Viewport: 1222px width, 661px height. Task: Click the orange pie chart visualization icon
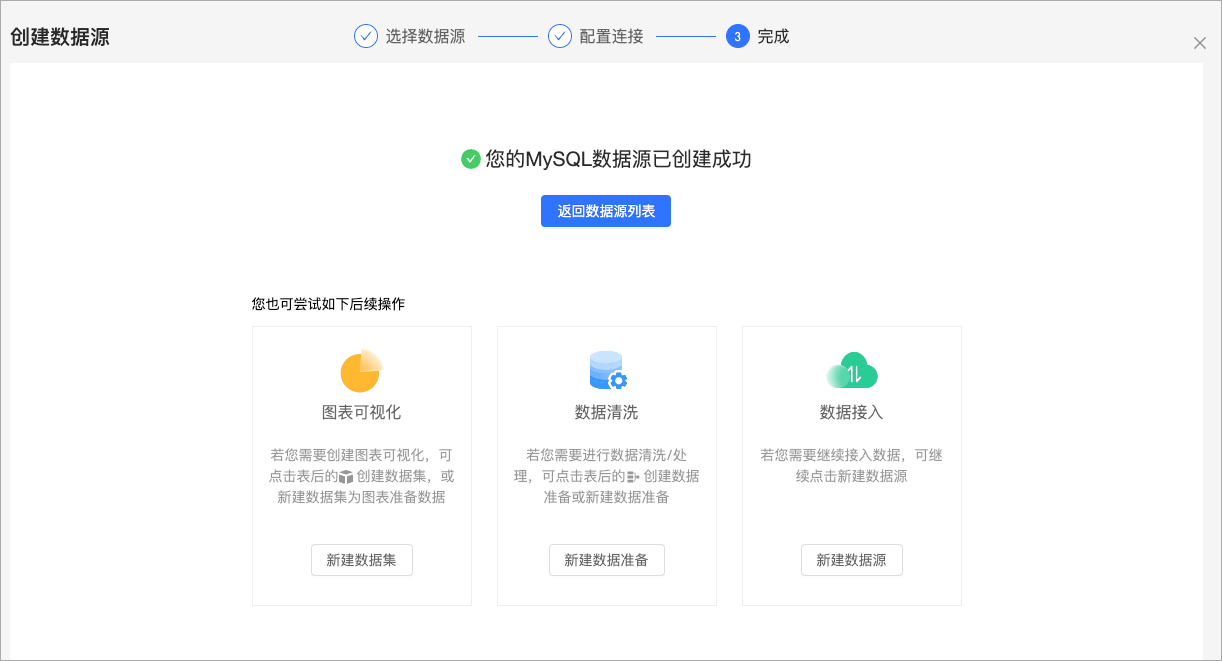pyautogui.click(x=361, y=371)
